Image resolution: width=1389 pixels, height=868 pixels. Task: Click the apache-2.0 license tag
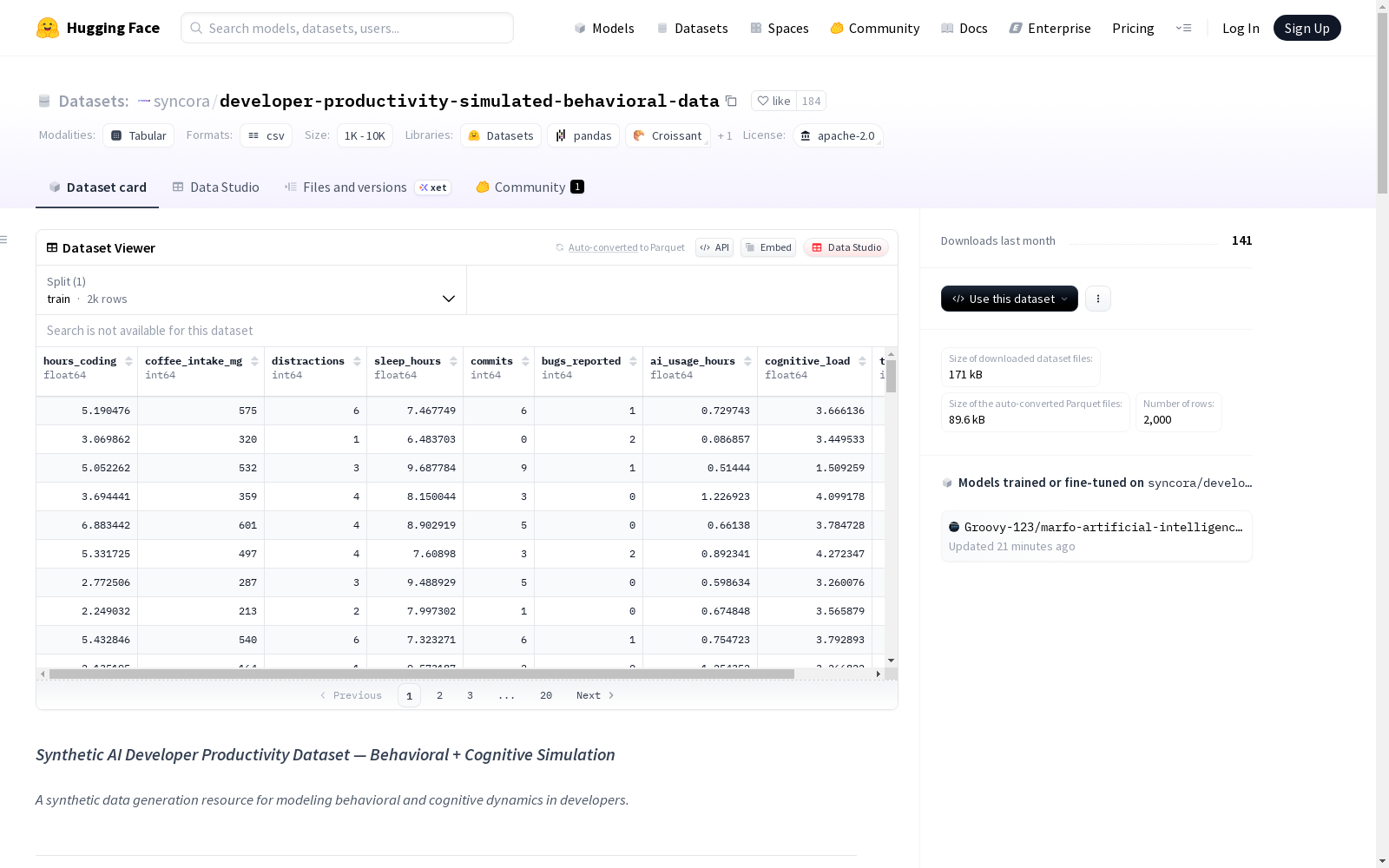[838, 135]
